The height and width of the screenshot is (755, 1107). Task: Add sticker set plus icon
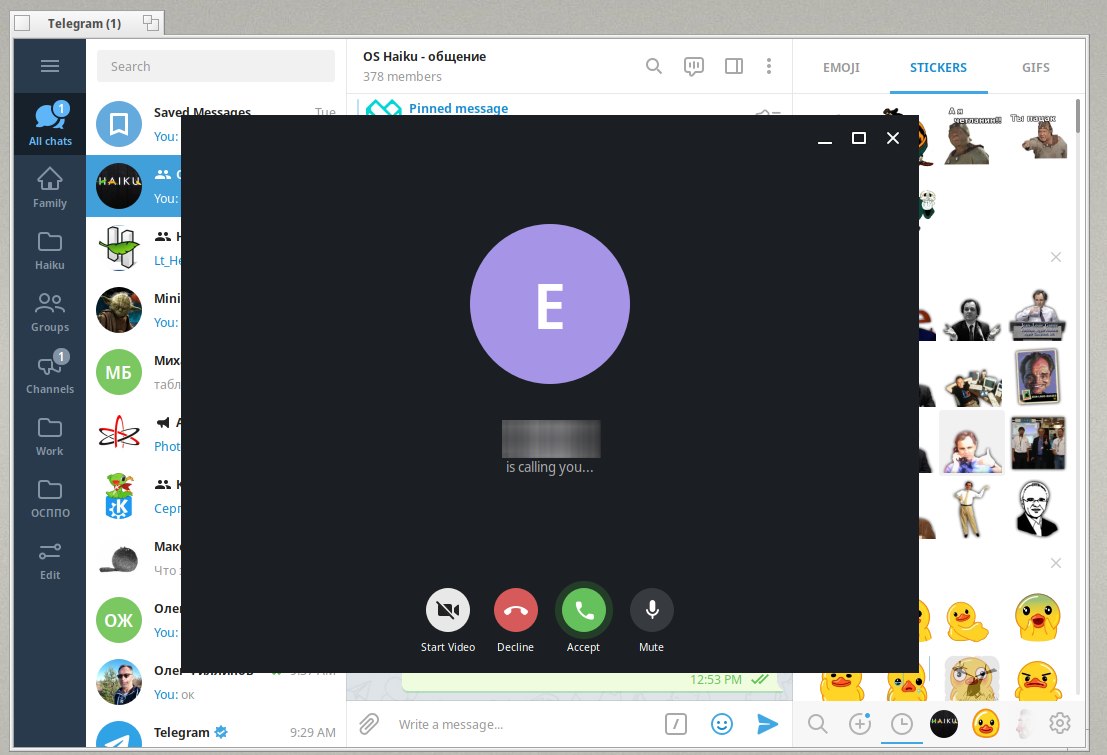860,724
